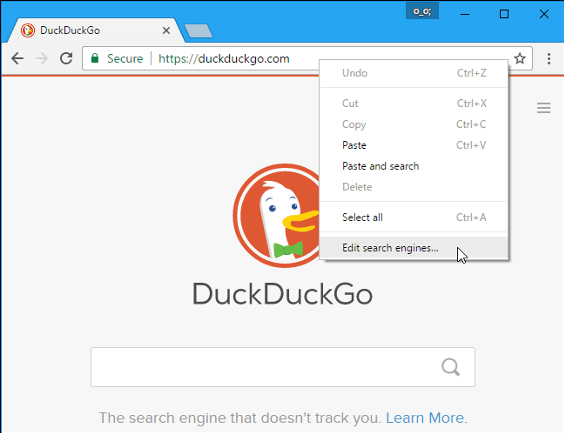This screenshot has width=564, height=433.
Task: Click the o_o; profile button
Action: (x=422, y=12)
